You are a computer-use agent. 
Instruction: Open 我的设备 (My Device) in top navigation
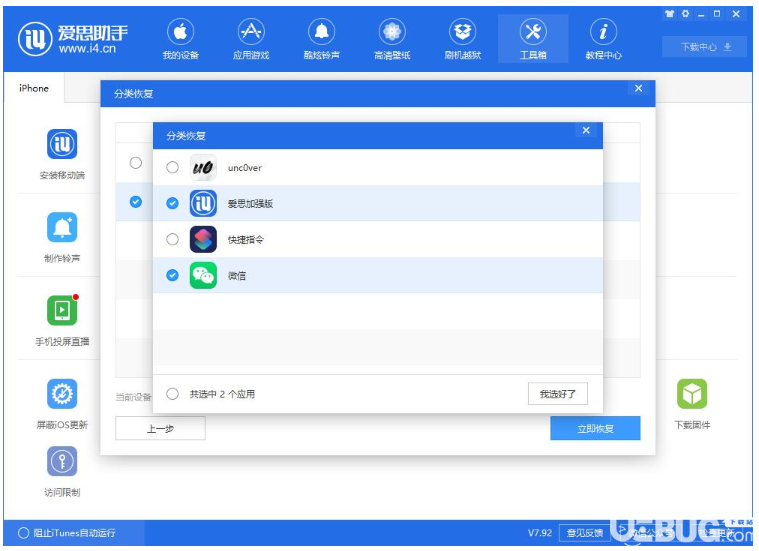181,40
